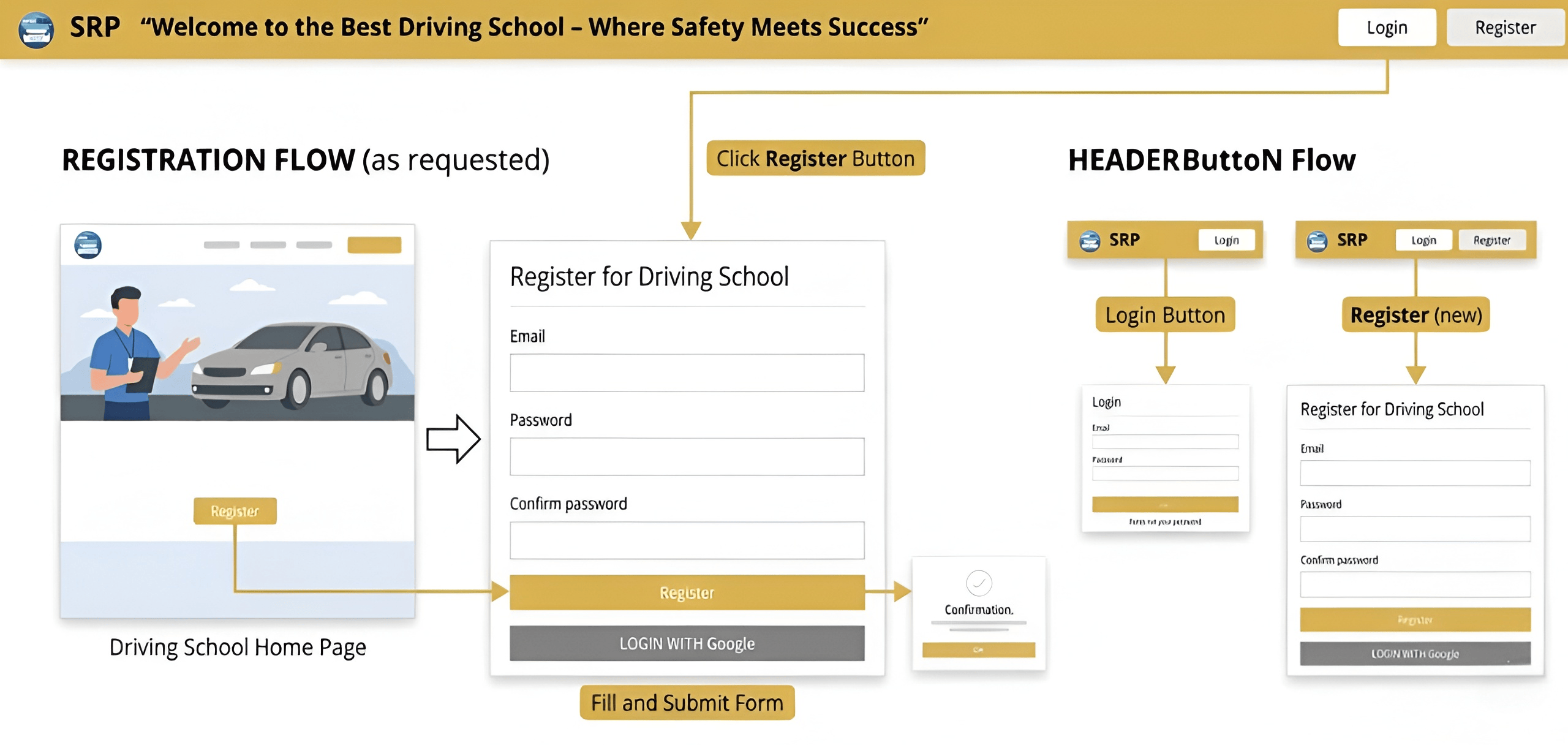The width and height of the screenshot is (1568, 745).
Task: Submit the yellow Register button in the registration form
Action: coord(687,592)
